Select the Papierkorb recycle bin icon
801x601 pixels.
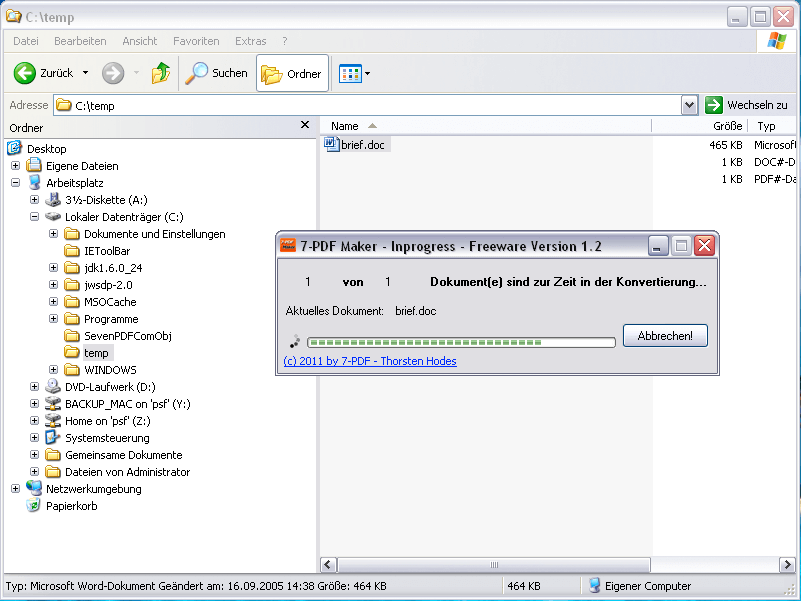34,505
